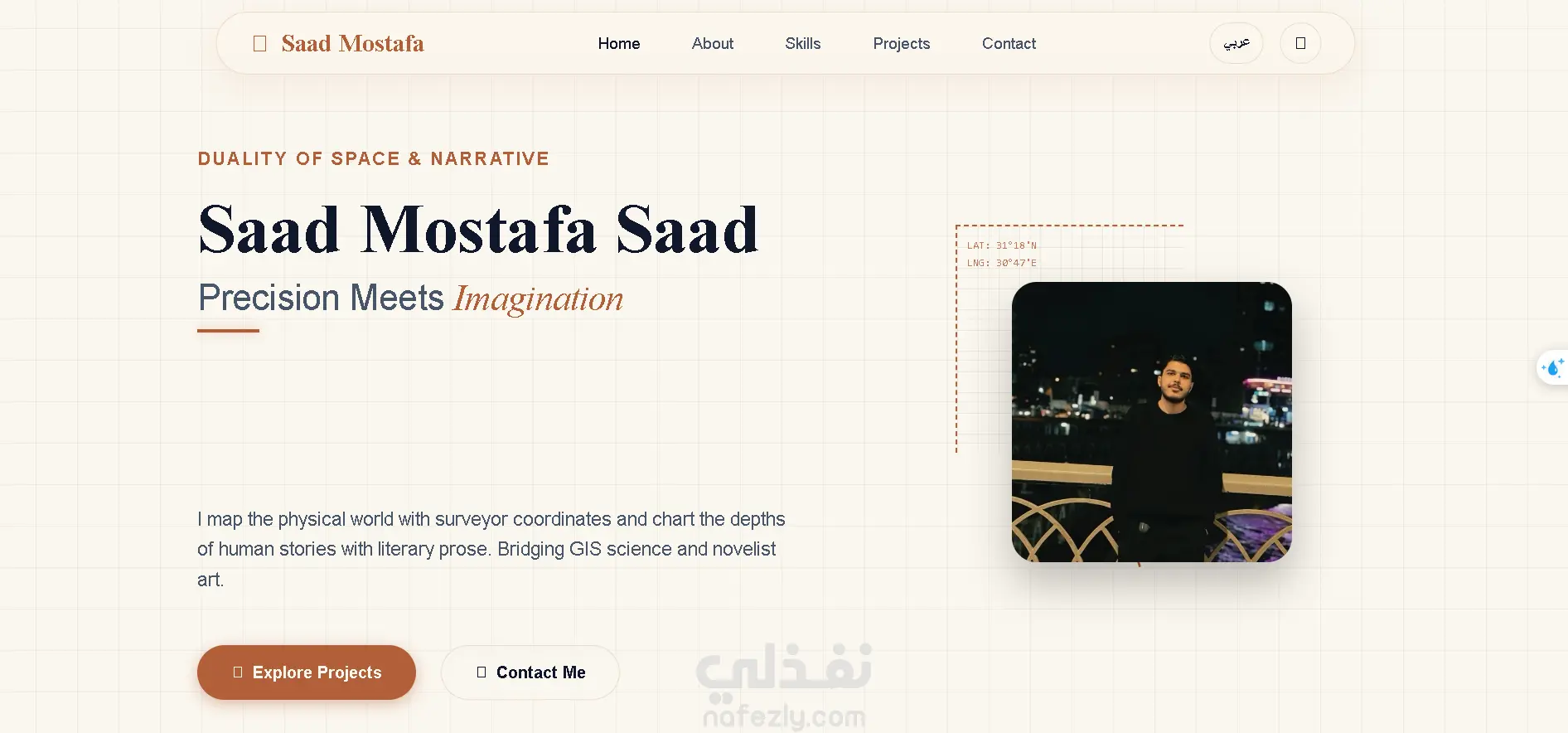Open the Skills nav link
This screenshot has width=1568, height=733.
pyautogui.click(x=803, y=43)
